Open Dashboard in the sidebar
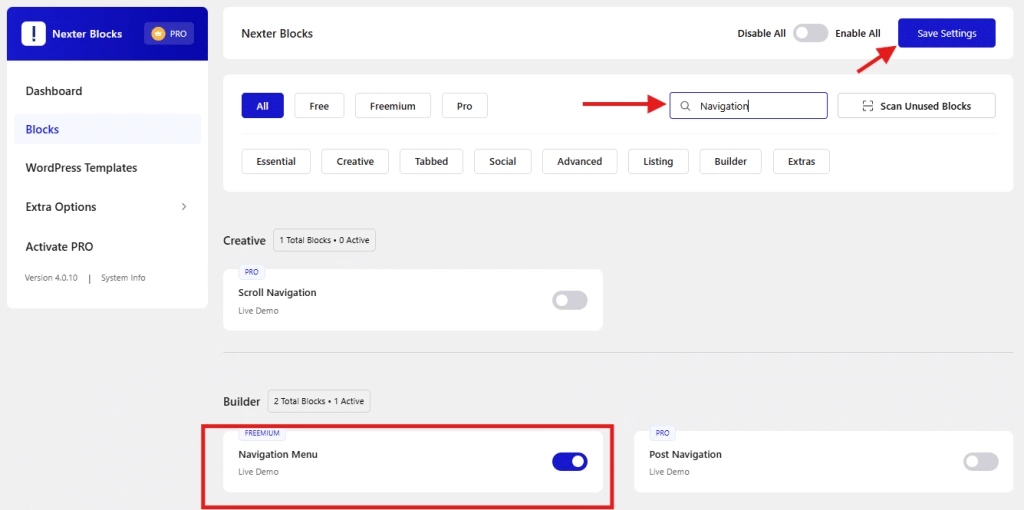The width and height of the screenshot is (1024, 510). point(54,91)
